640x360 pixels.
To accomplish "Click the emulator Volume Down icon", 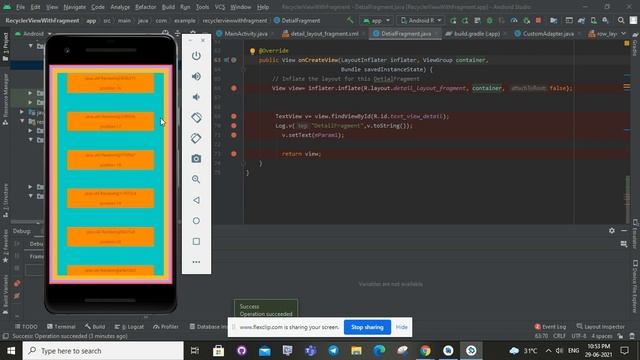I will [196, 97].
